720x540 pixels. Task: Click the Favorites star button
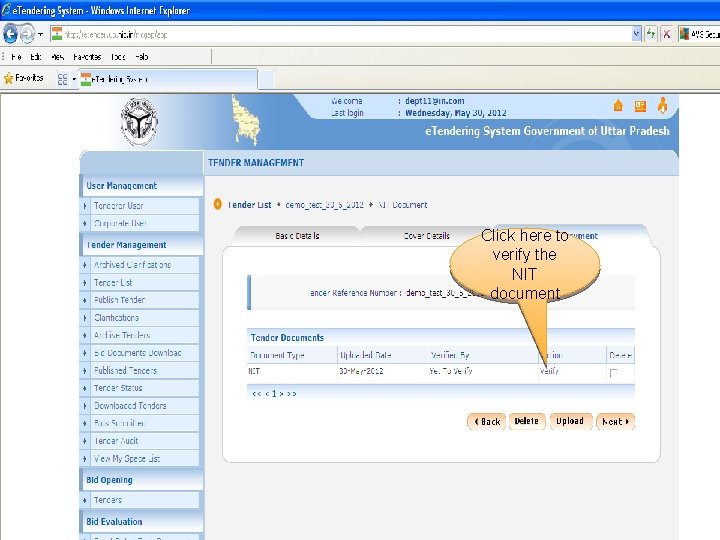click(x=24, y=78)
